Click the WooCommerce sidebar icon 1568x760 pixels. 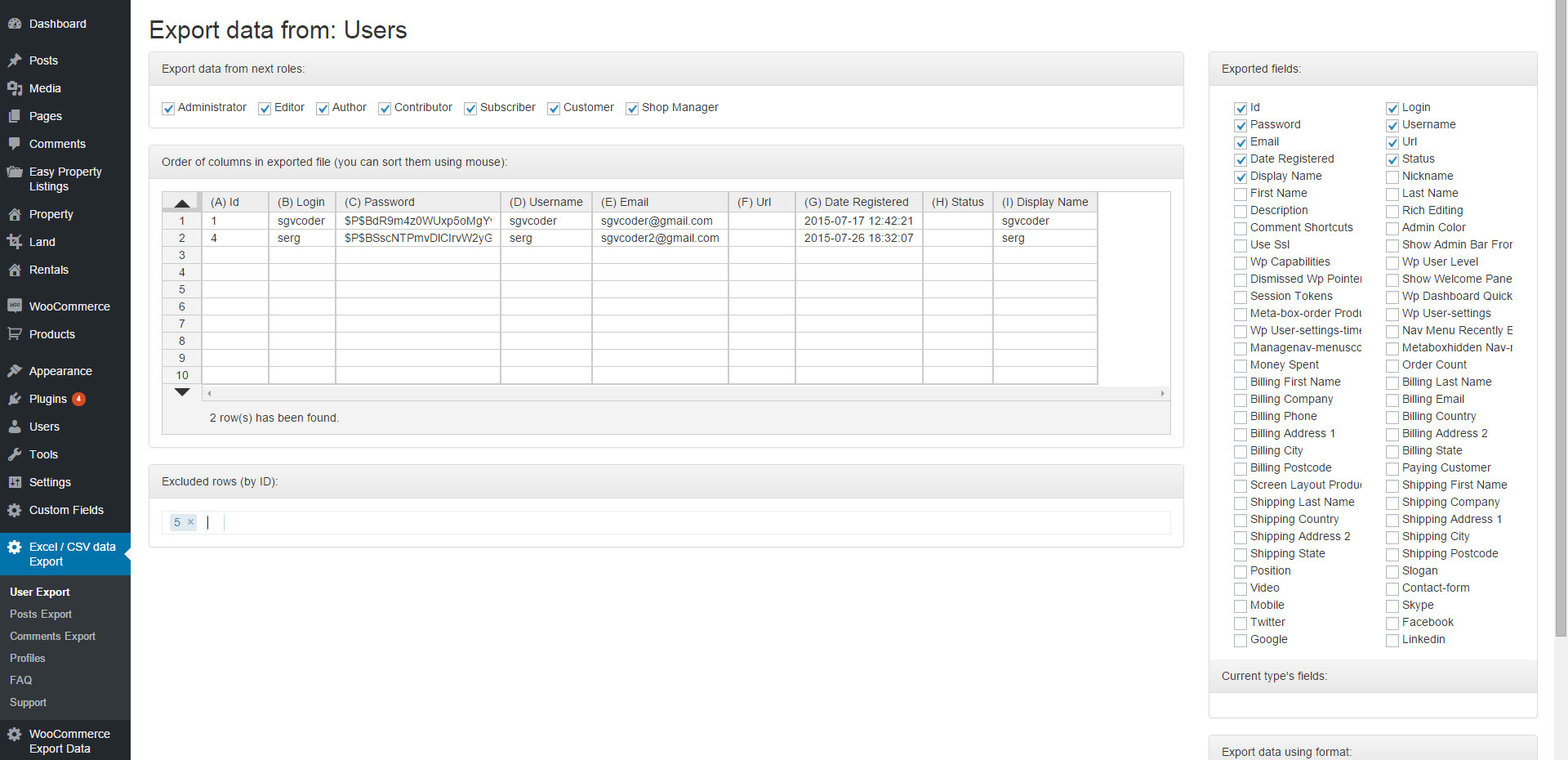[16, 306]
